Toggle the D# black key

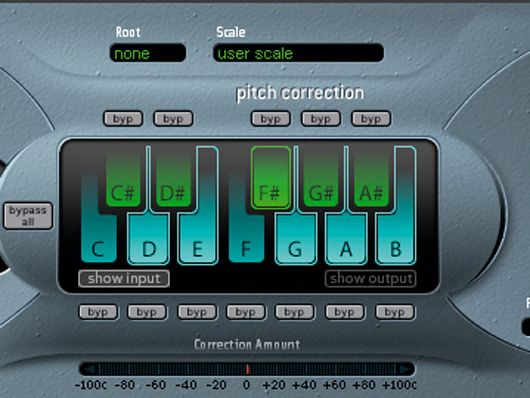(173, 178)
